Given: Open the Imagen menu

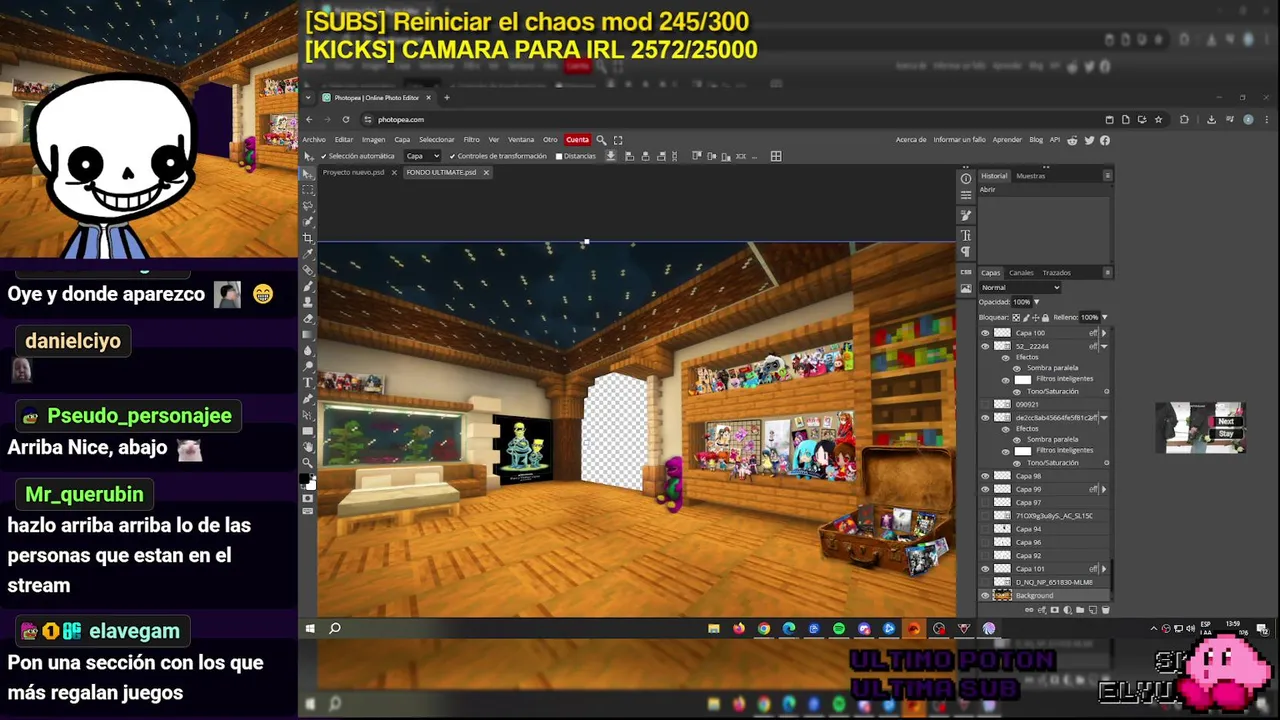Looking at the screenshot, I should (x=373, y=140).
